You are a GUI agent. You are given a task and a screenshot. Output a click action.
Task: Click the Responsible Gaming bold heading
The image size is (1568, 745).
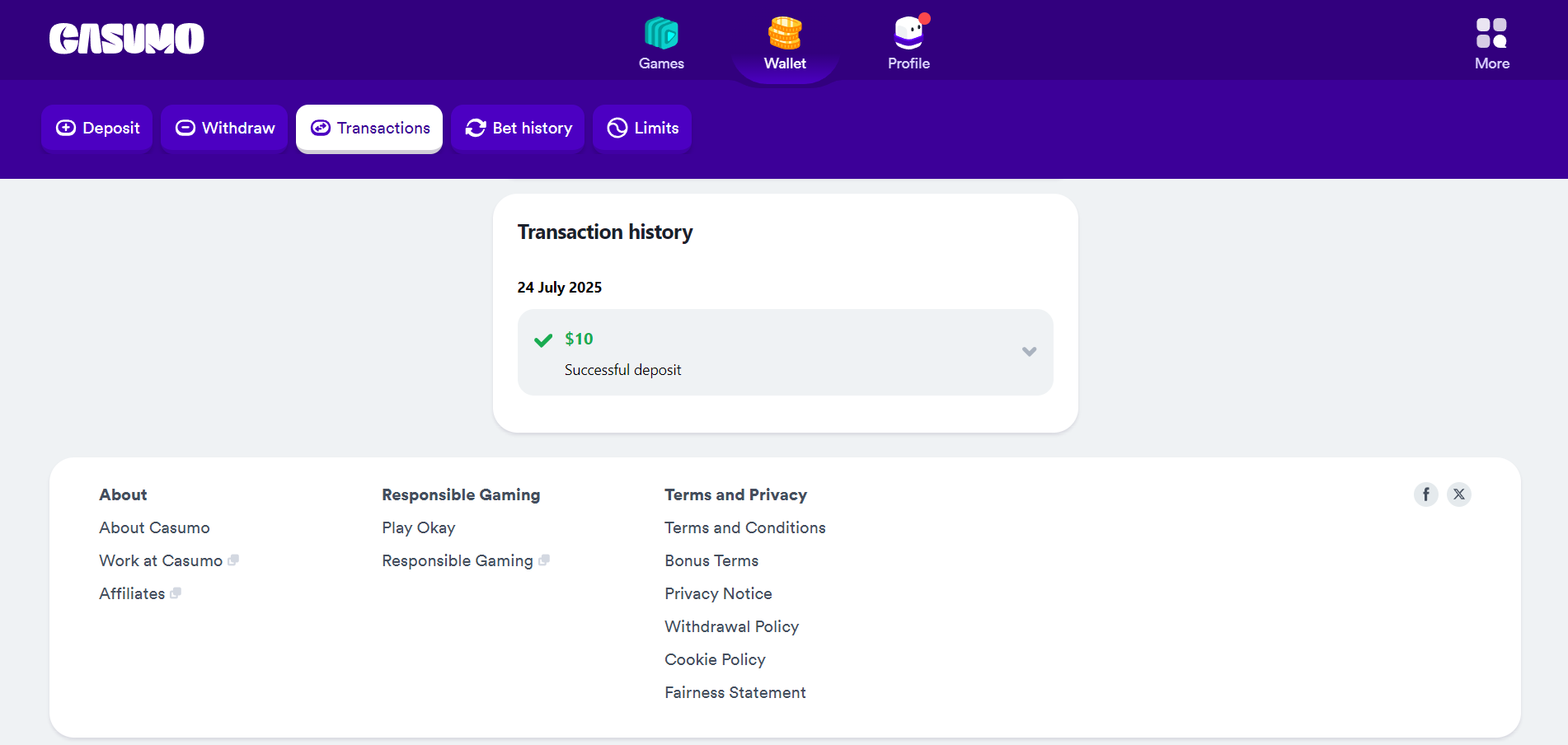pyautogui.click(x=461, y=494)
